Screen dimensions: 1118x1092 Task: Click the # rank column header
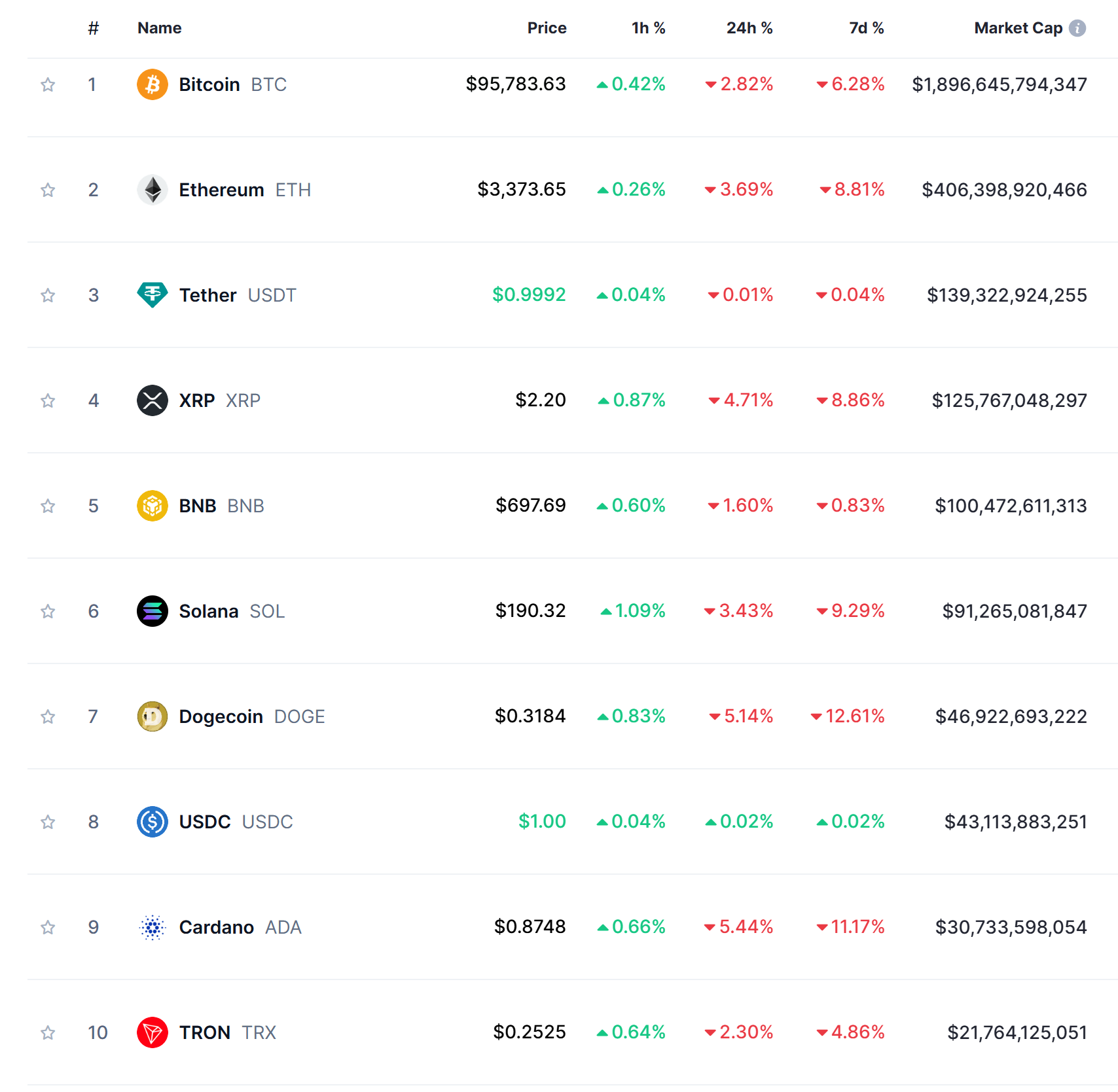click(x=94, y=28)
